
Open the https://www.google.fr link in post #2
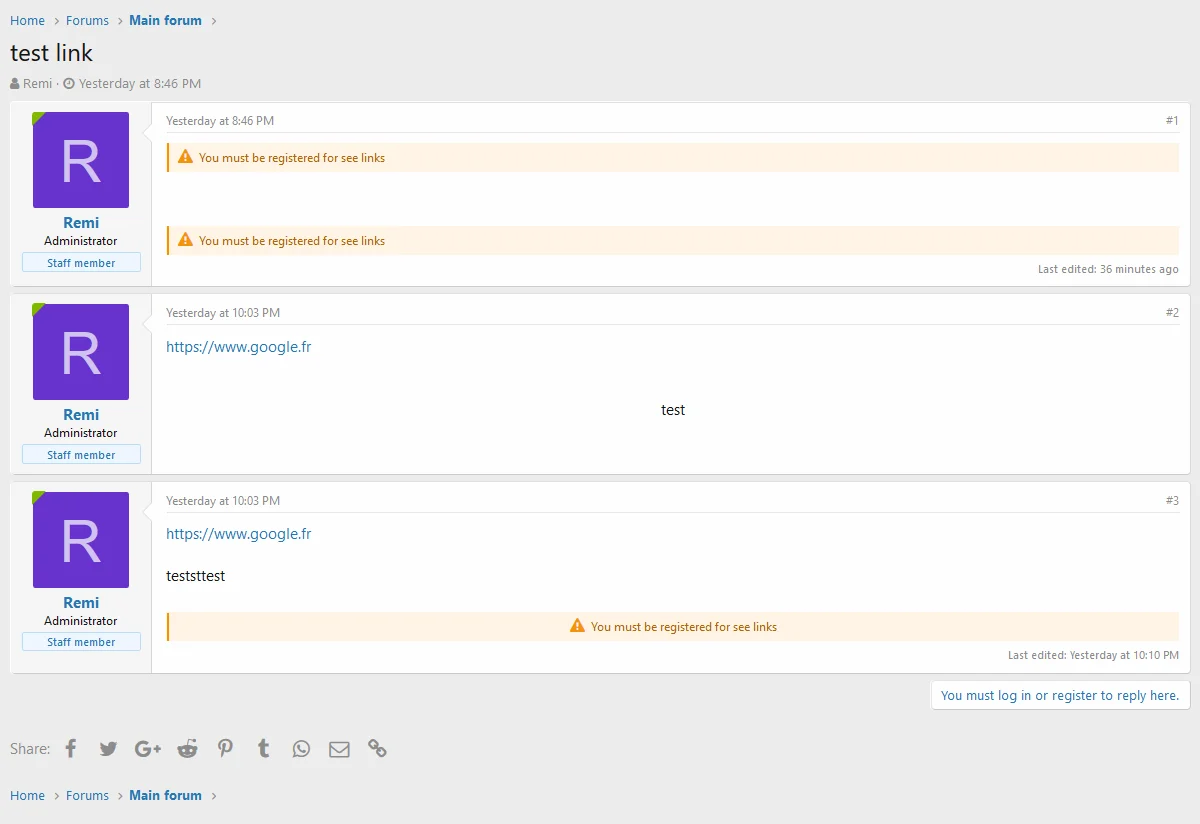click(x=238, y=346)
